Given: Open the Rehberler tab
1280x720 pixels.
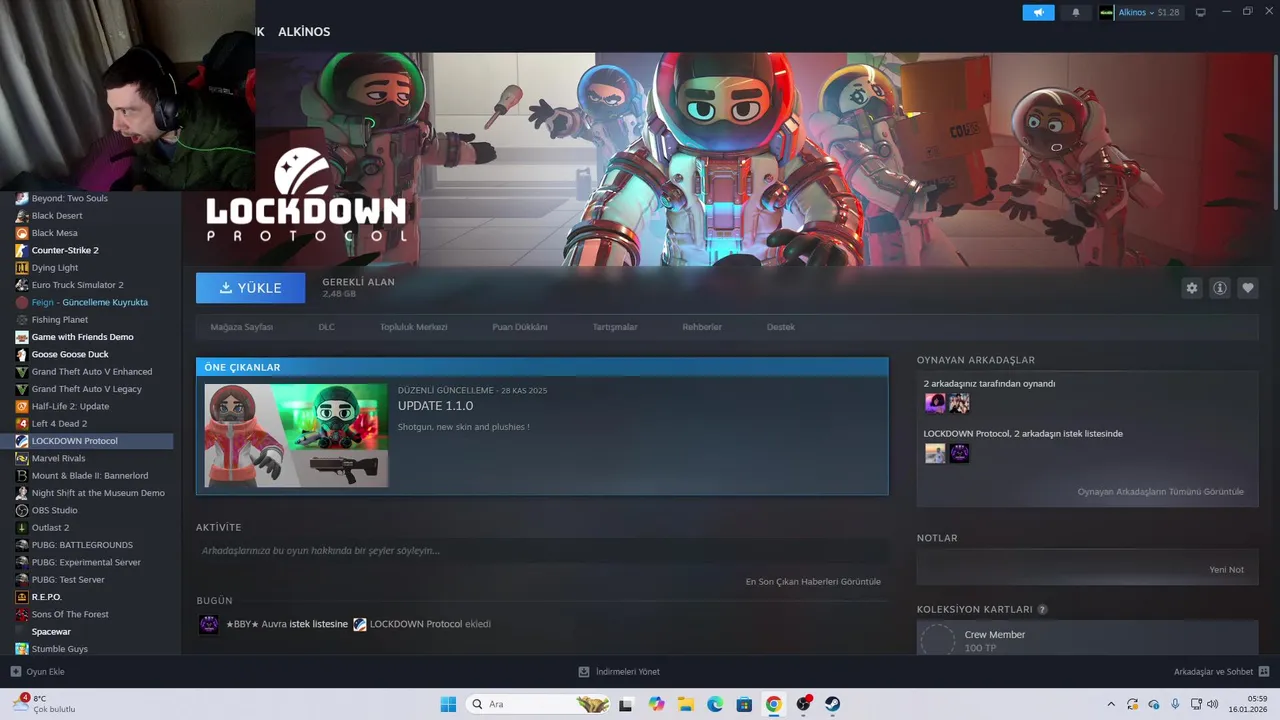Looking at the screenshot, I should (x=702, y=327).
